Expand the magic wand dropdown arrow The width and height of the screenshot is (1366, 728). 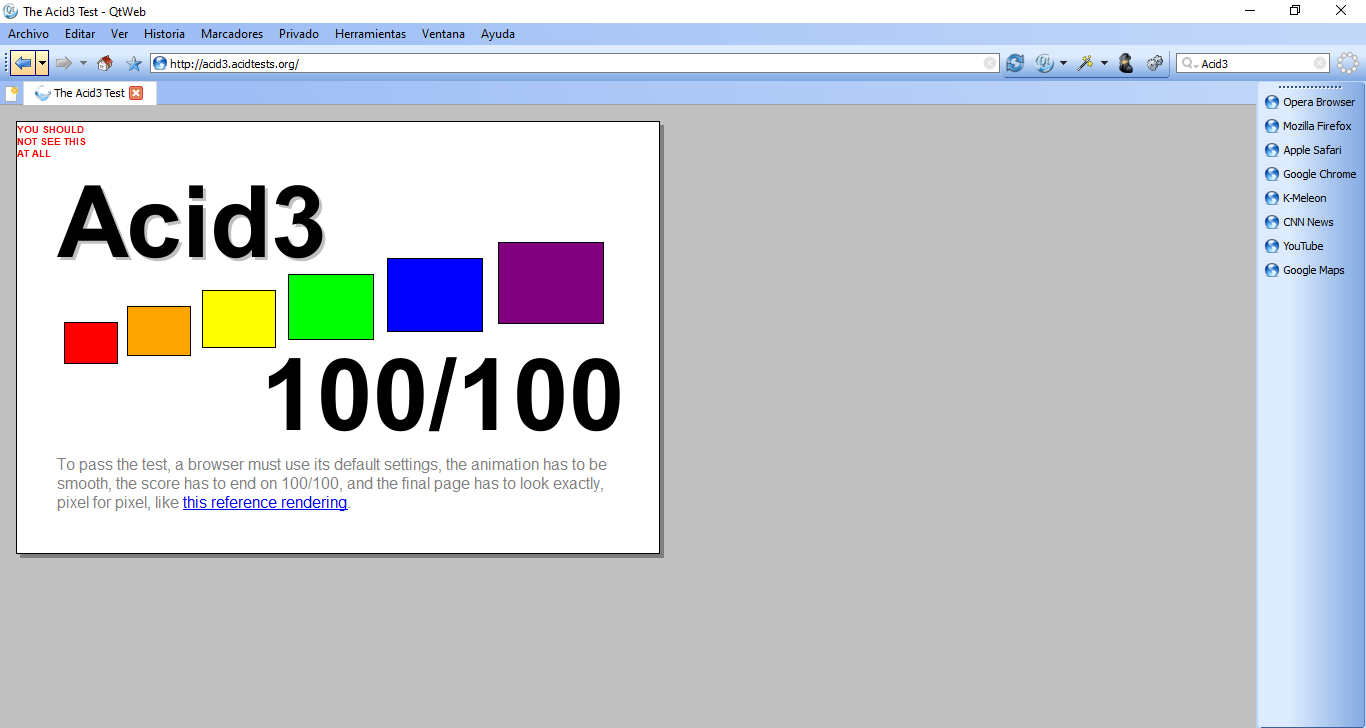(x=1104, y=63)
